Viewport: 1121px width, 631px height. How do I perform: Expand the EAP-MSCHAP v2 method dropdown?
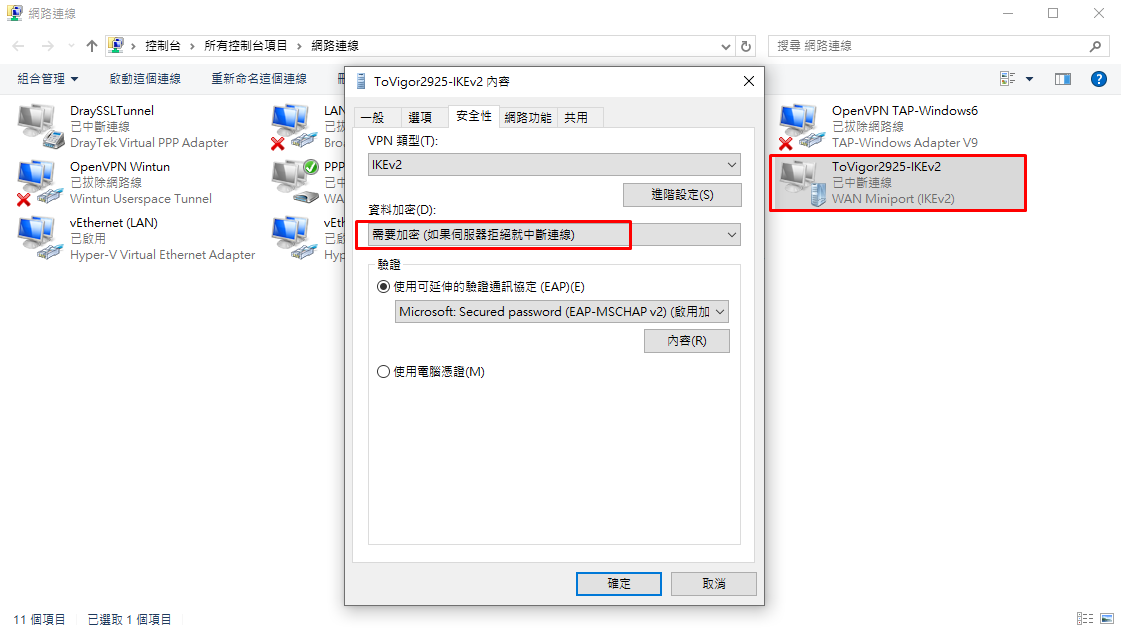pyautogui.click(x=562, y=312)
